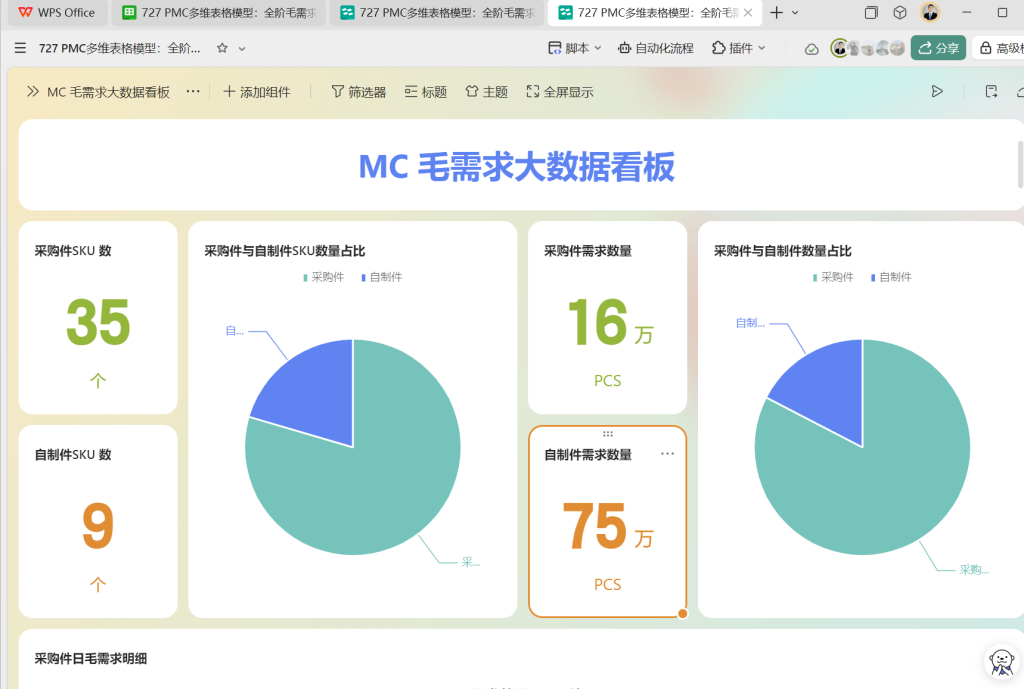Toggle 自制件 legend in SKU数量占比 chart
The width and height of the screenshot is (1024, 689).
click(381, 277)
